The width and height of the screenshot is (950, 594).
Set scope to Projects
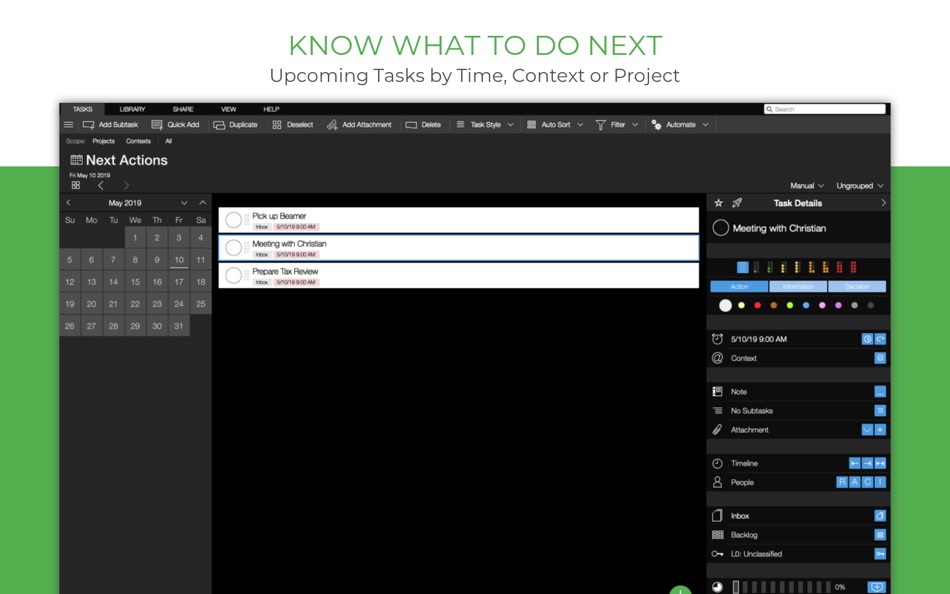104,141
